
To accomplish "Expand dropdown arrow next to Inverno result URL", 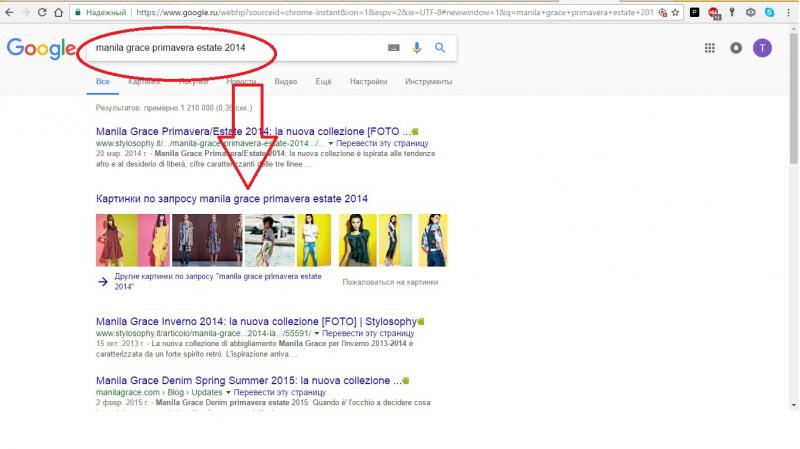I will coord(316,334).
